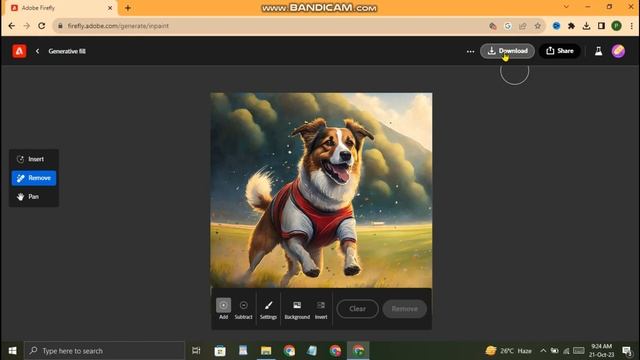This screenshot has width=640, height=360.
Task: Select the Remove tool
Action: point(34,178)
